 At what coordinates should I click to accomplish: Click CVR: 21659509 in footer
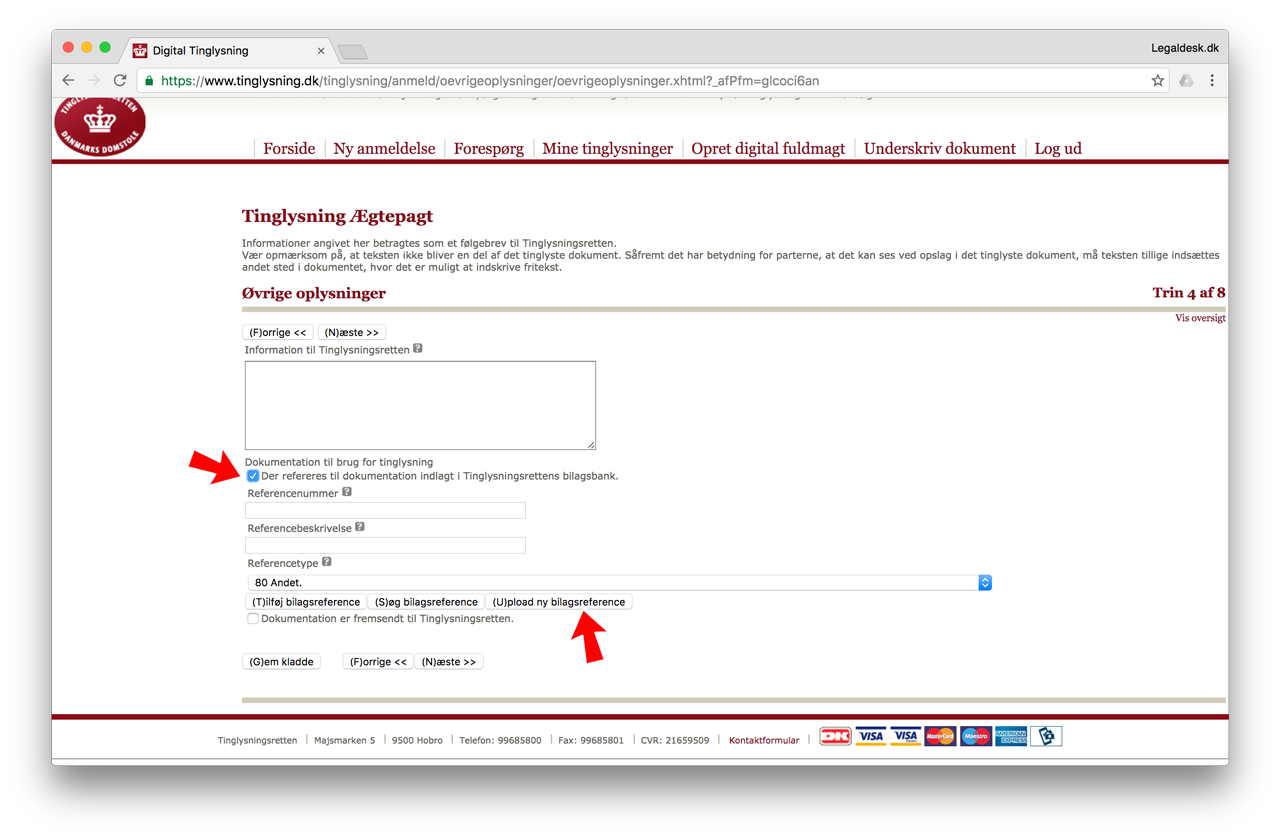coord(676,740)
